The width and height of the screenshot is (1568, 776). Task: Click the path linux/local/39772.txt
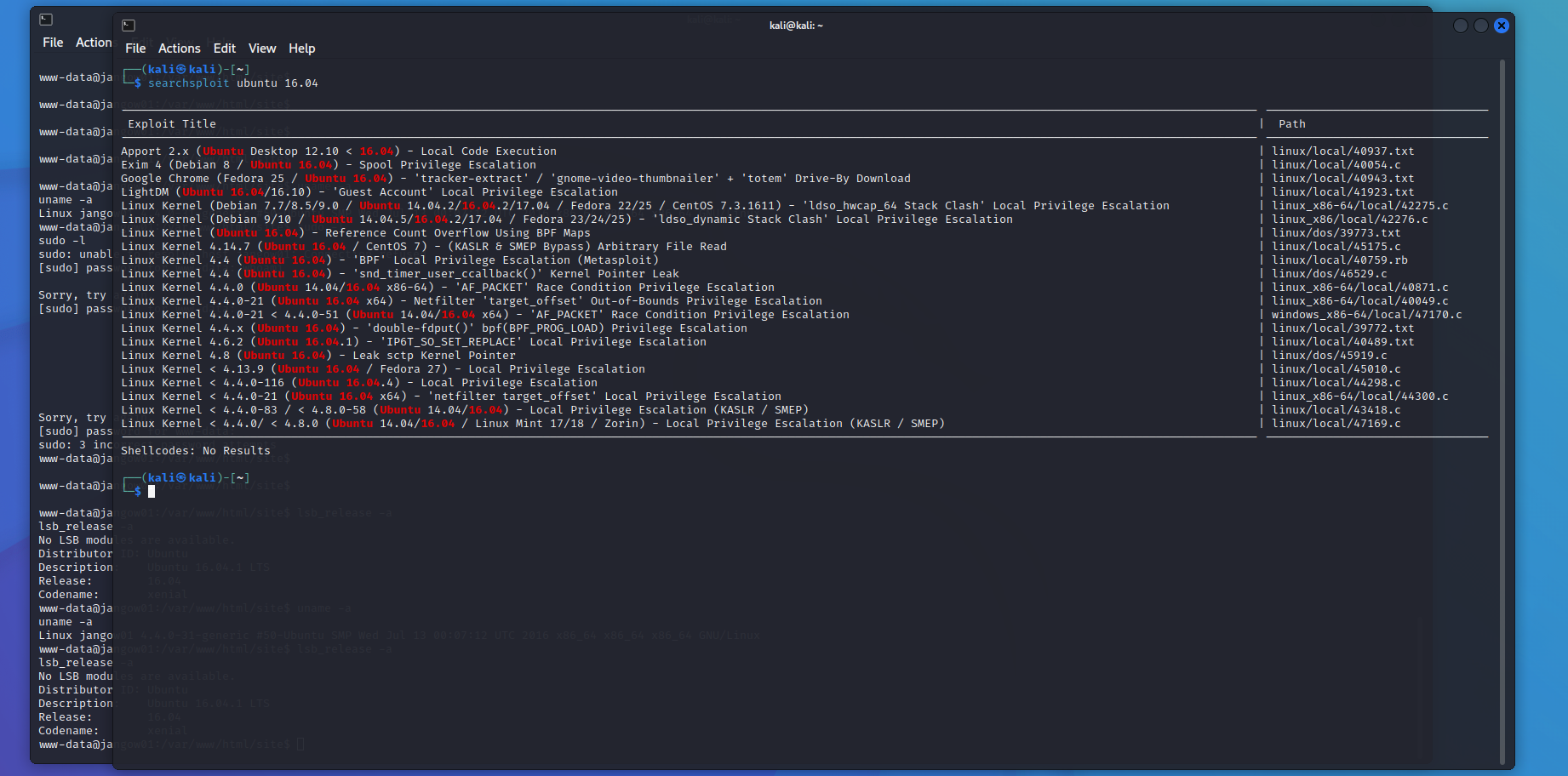[x=1343, y=328]
